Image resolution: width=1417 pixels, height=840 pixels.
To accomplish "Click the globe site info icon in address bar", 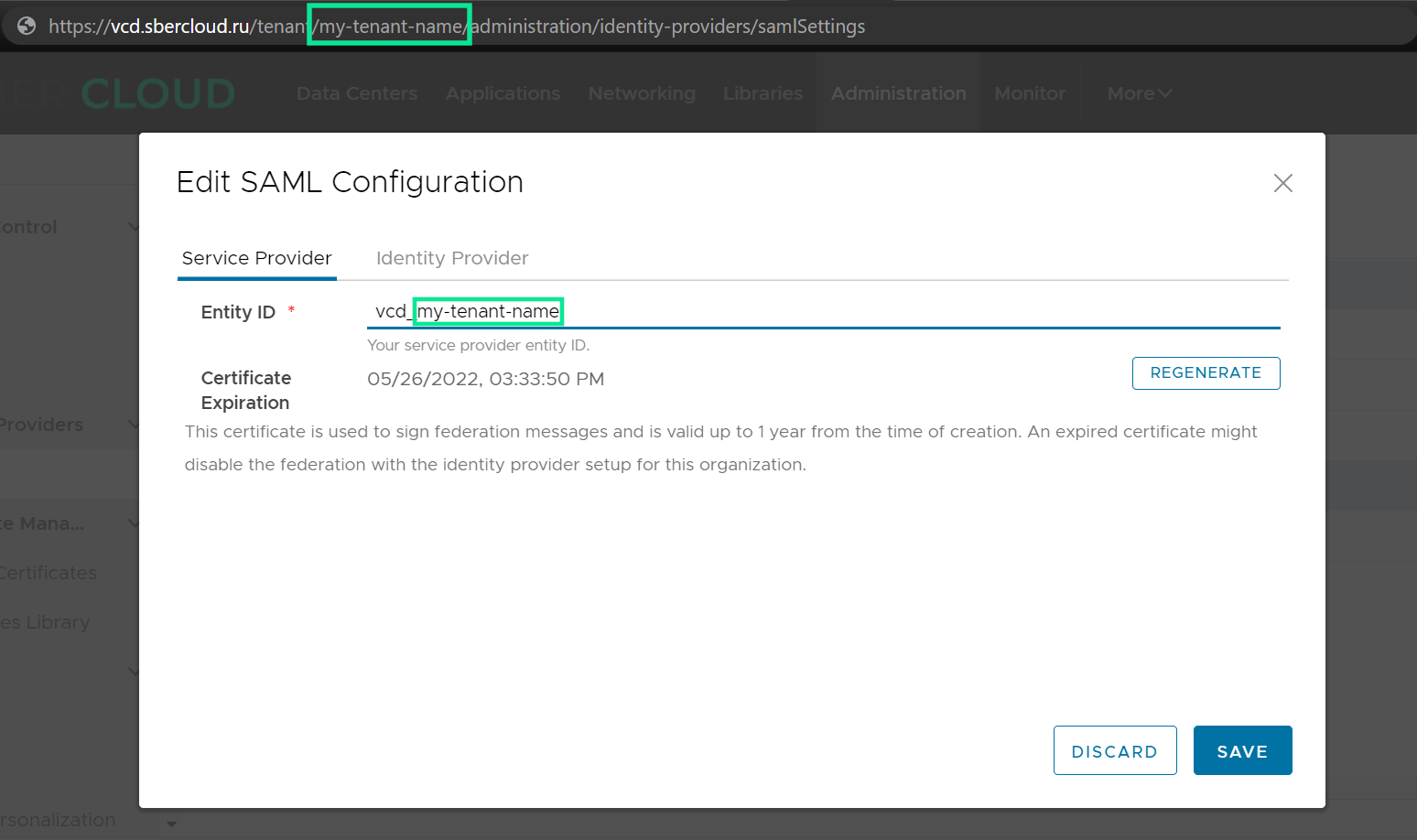I will tap(27, 26).
